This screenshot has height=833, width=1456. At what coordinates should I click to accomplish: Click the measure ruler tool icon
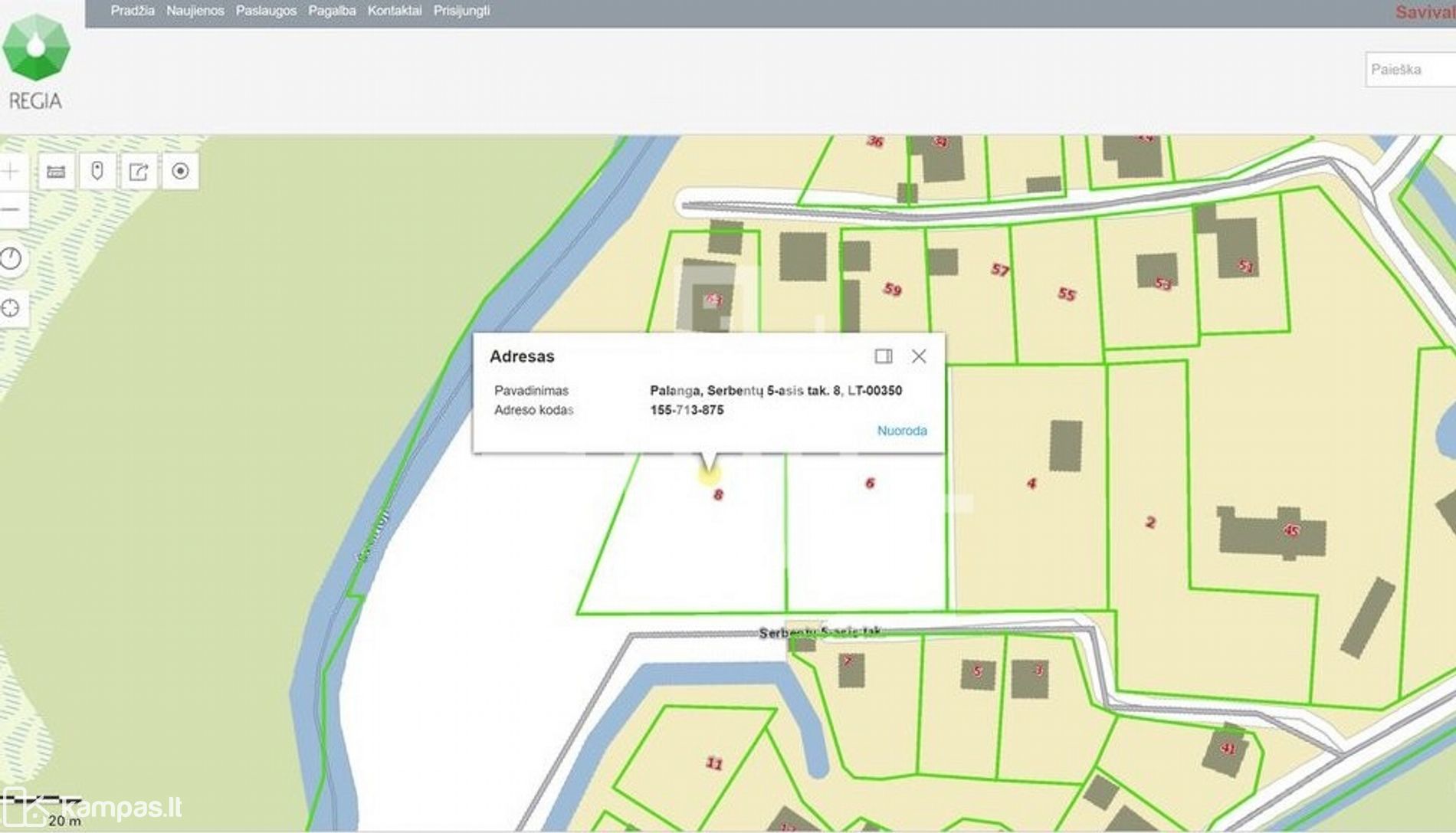tap(56, 171)
